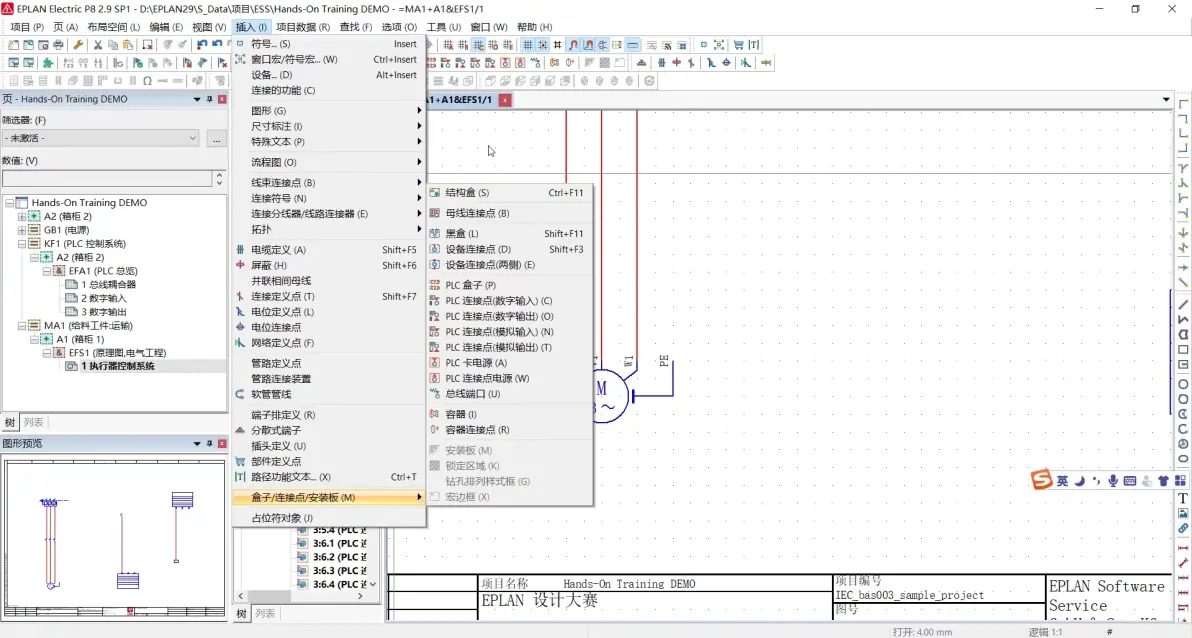This screenshot has width=1192, height=638.
Task: Expand the top-level A2 (箱柜 2) node
Action: pos(22,217)
